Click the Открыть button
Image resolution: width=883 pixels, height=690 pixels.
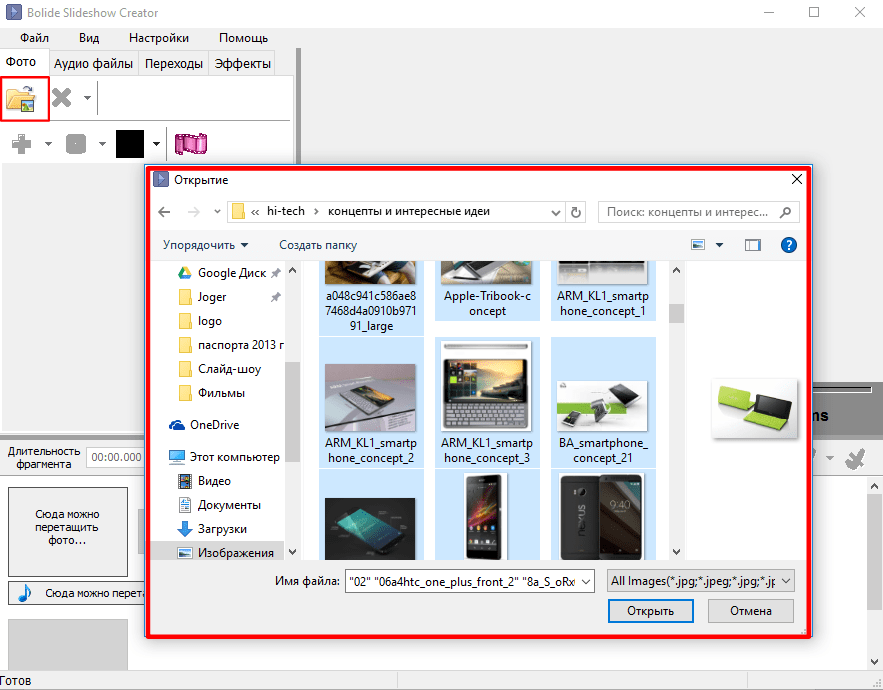(650, 611)
